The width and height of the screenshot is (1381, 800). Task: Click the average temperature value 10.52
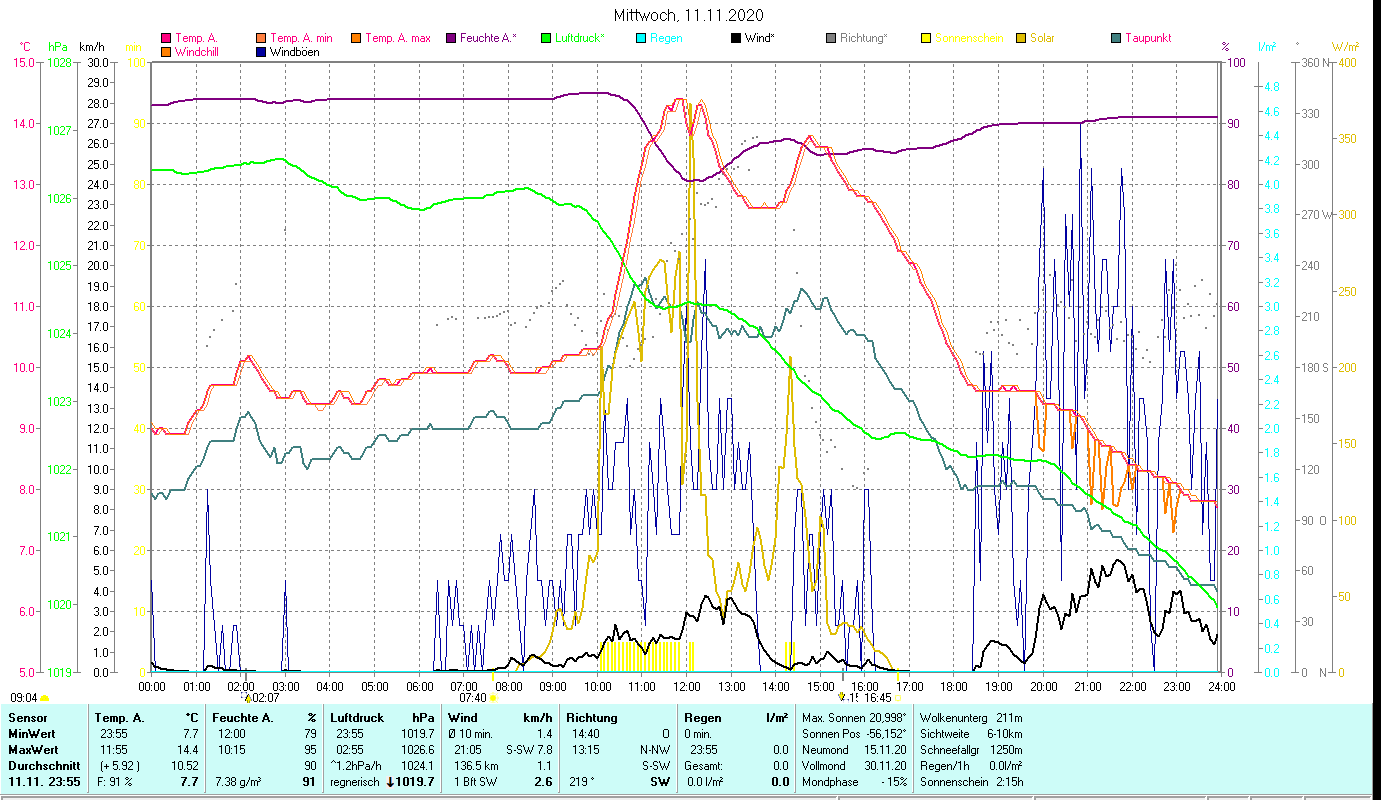(x=183, y=766)
